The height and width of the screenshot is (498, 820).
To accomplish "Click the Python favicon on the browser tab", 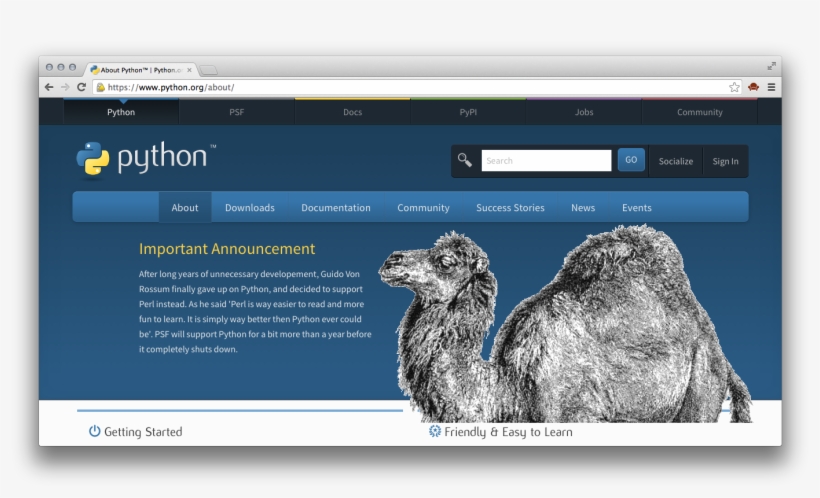I will point(94,70).
